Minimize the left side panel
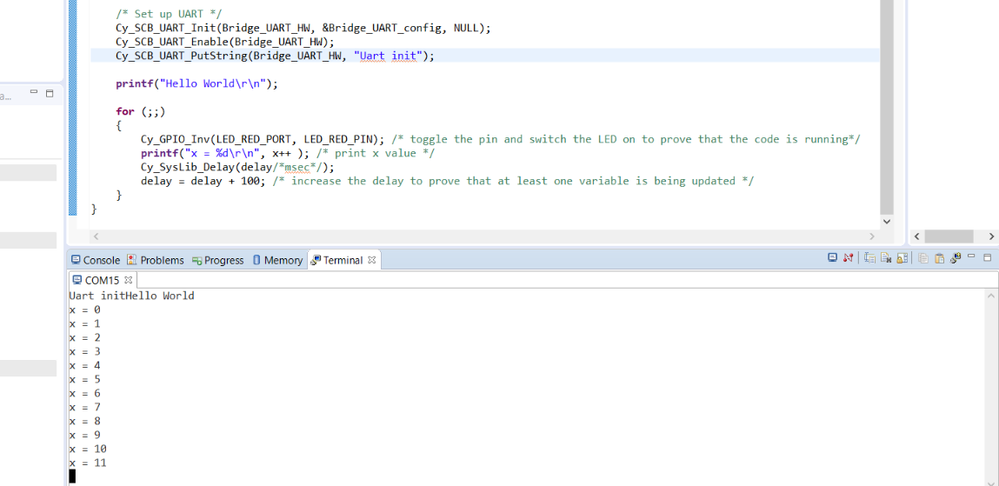Image resolution: width=999 pixels, height=486 pixels. [34, 92]
